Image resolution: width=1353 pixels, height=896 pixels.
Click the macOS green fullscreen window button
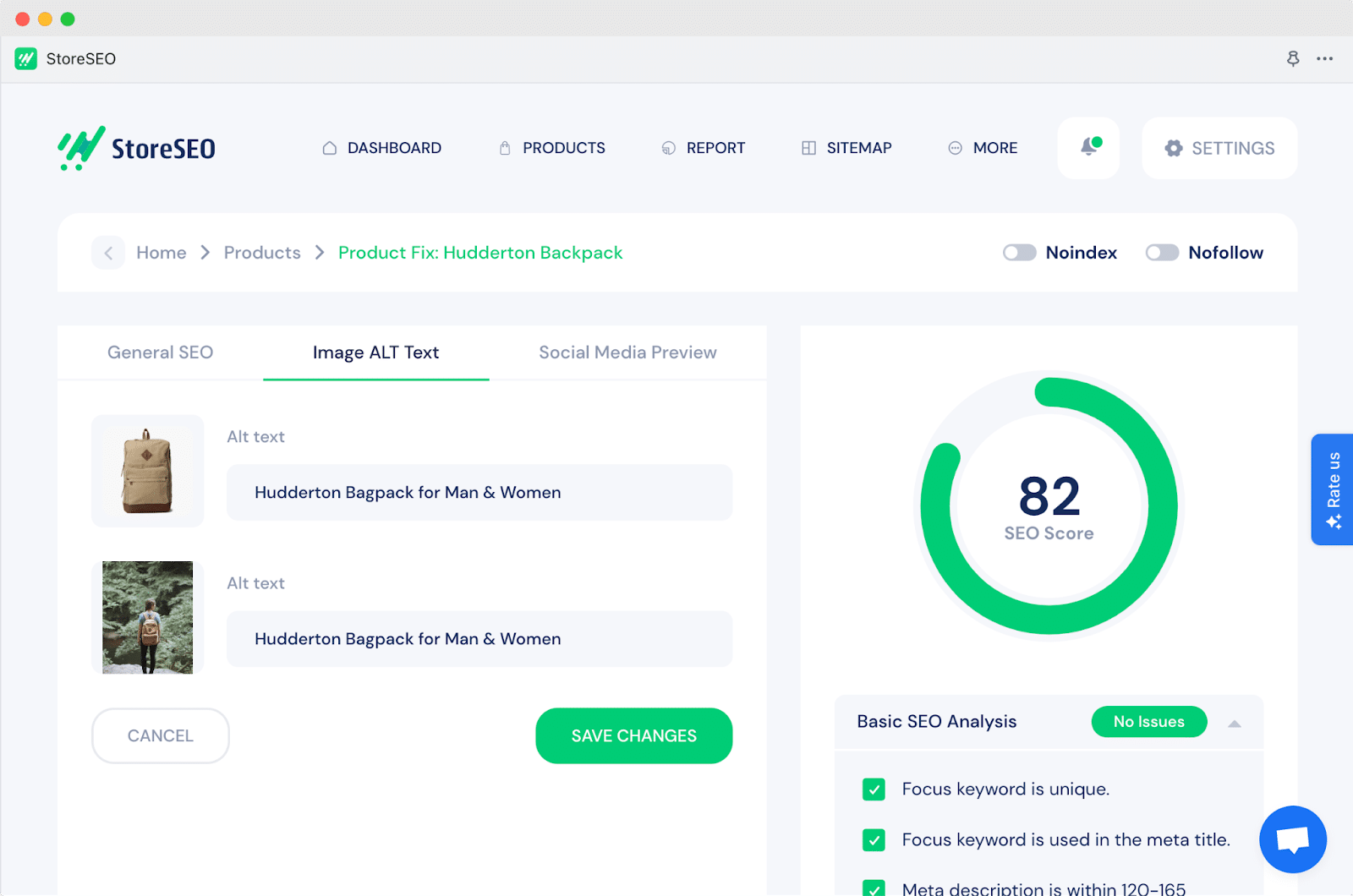(x=68, y=19)
